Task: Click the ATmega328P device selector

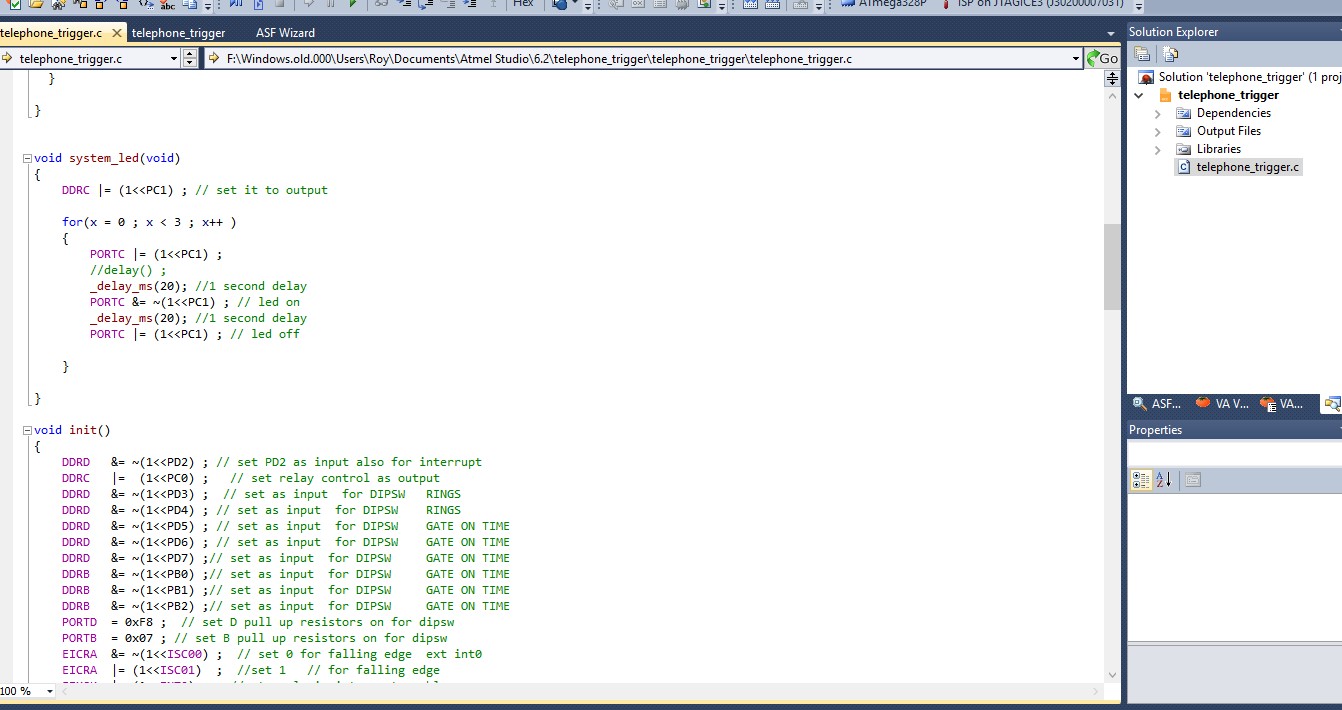Action: (892, 4)
